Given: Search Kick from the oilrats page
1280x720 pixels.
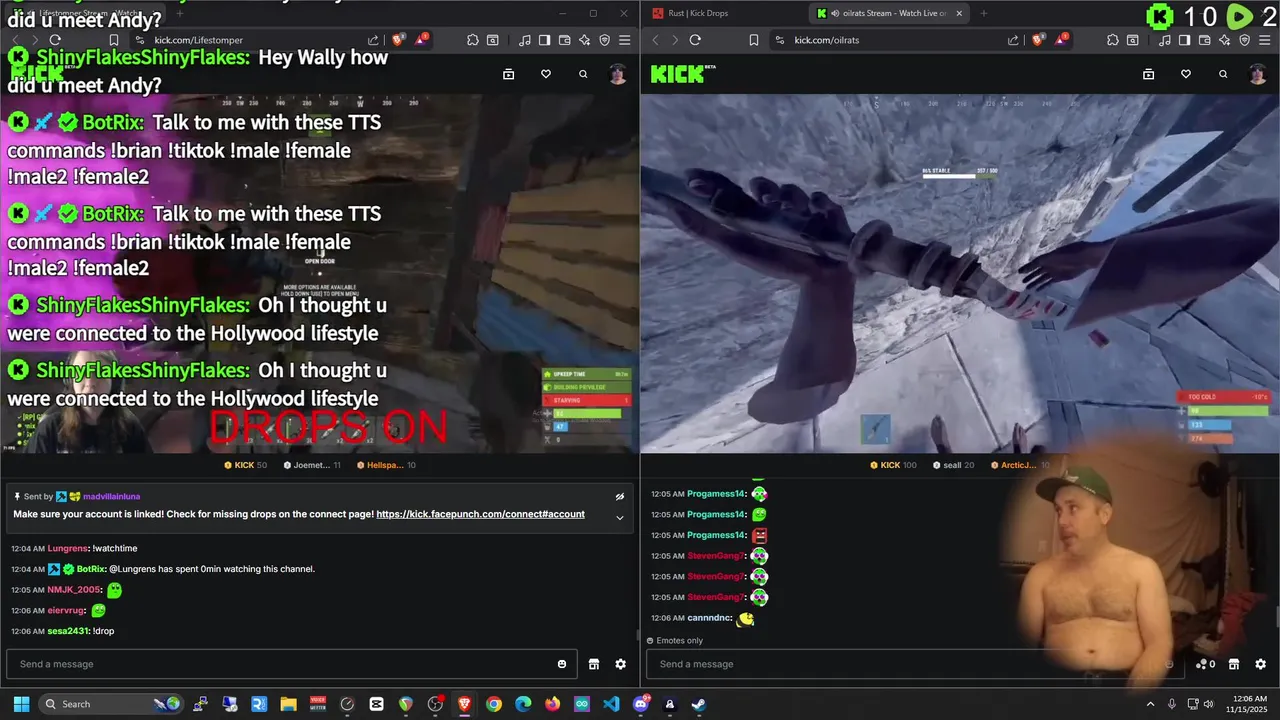Looking at the screenshot, I should (1223, 74).
